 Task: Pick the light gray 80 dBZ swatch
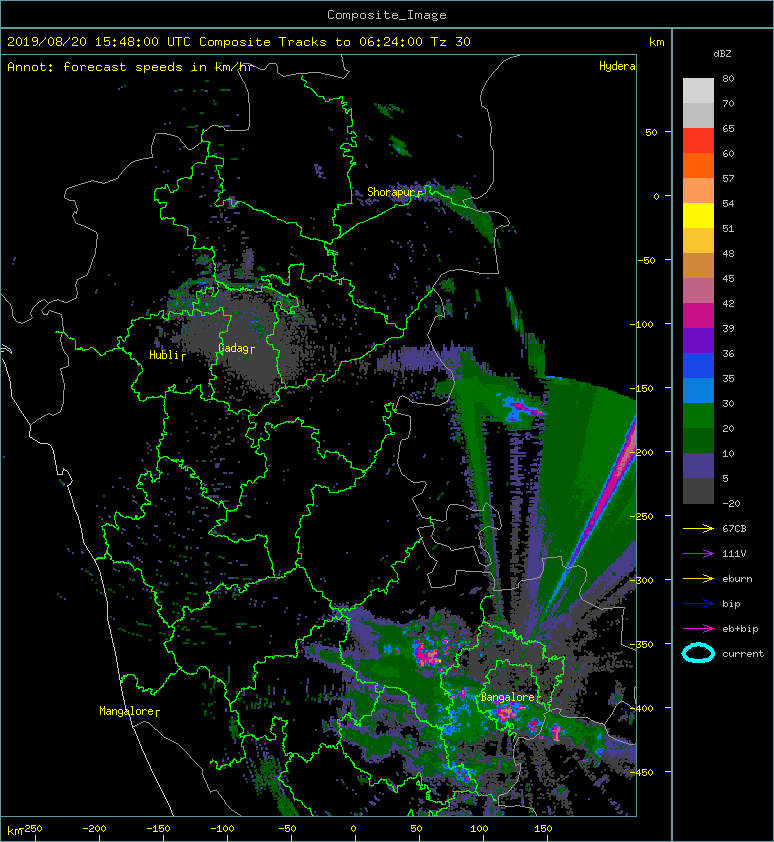pos(698,90)
